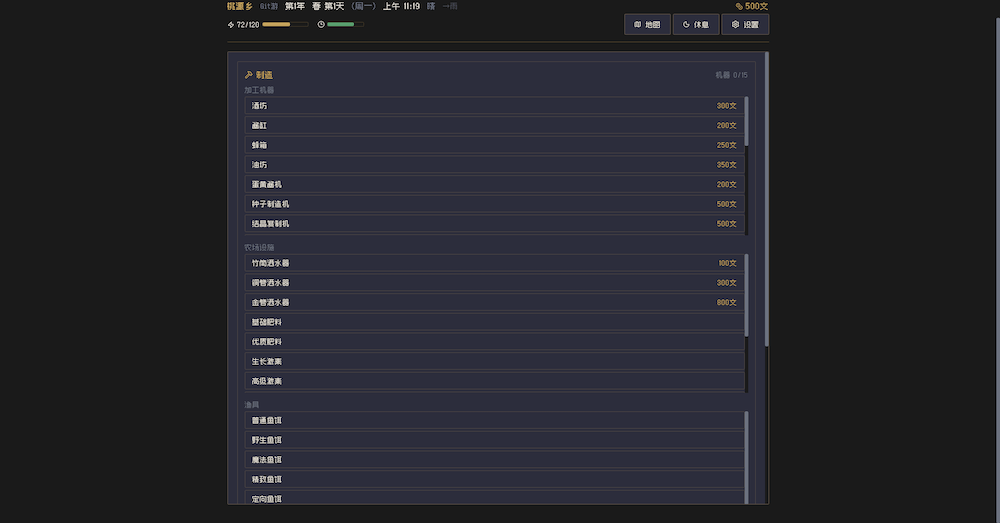Image resolution: width=1000 pixels, height=523 pixels.
Task: Open the 地图 map button
Action: [647, 24]
